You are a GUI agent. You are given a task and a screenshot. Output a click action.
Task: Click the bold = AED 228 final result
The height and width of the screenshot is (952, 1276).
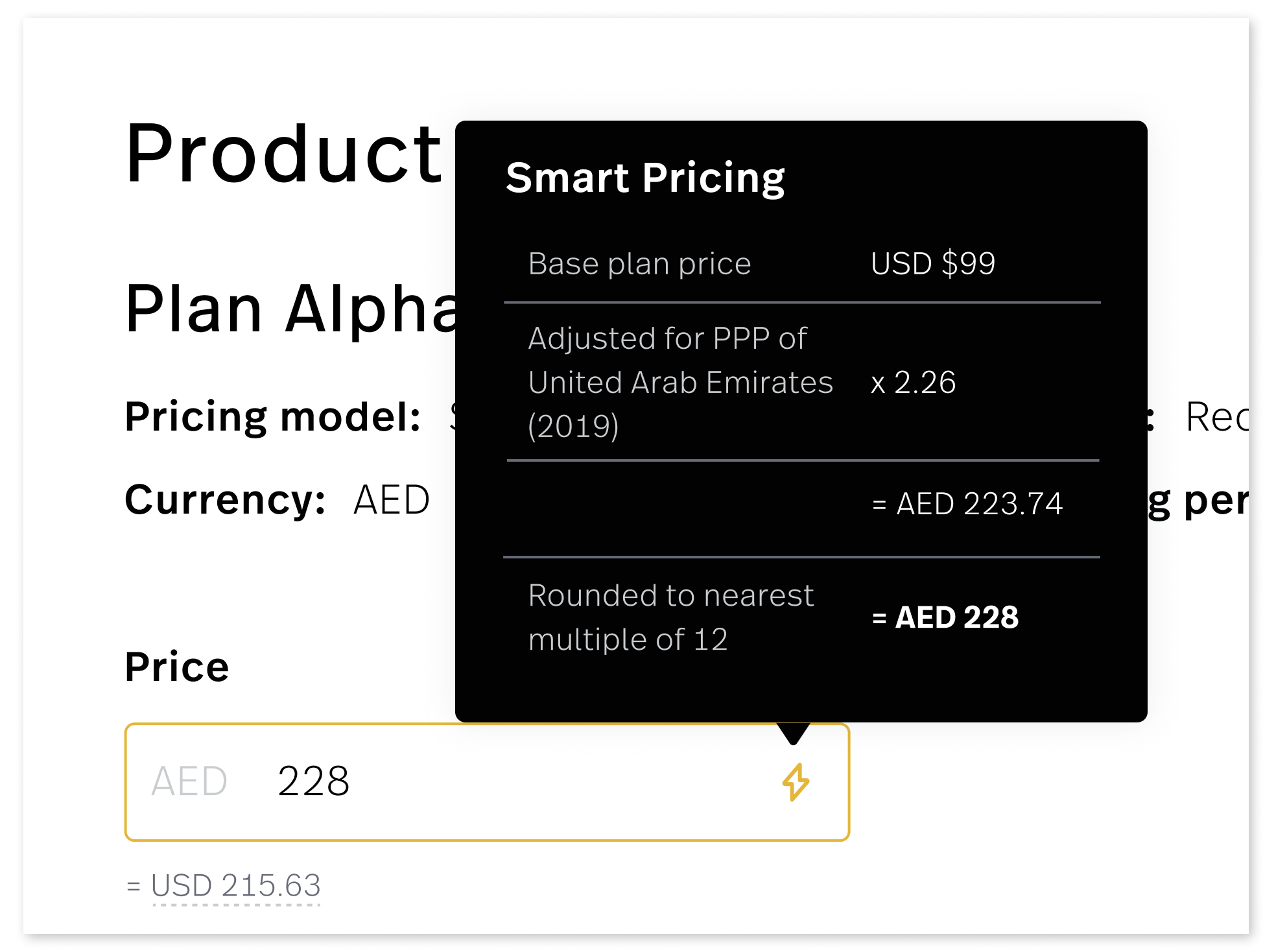(945, 617)
